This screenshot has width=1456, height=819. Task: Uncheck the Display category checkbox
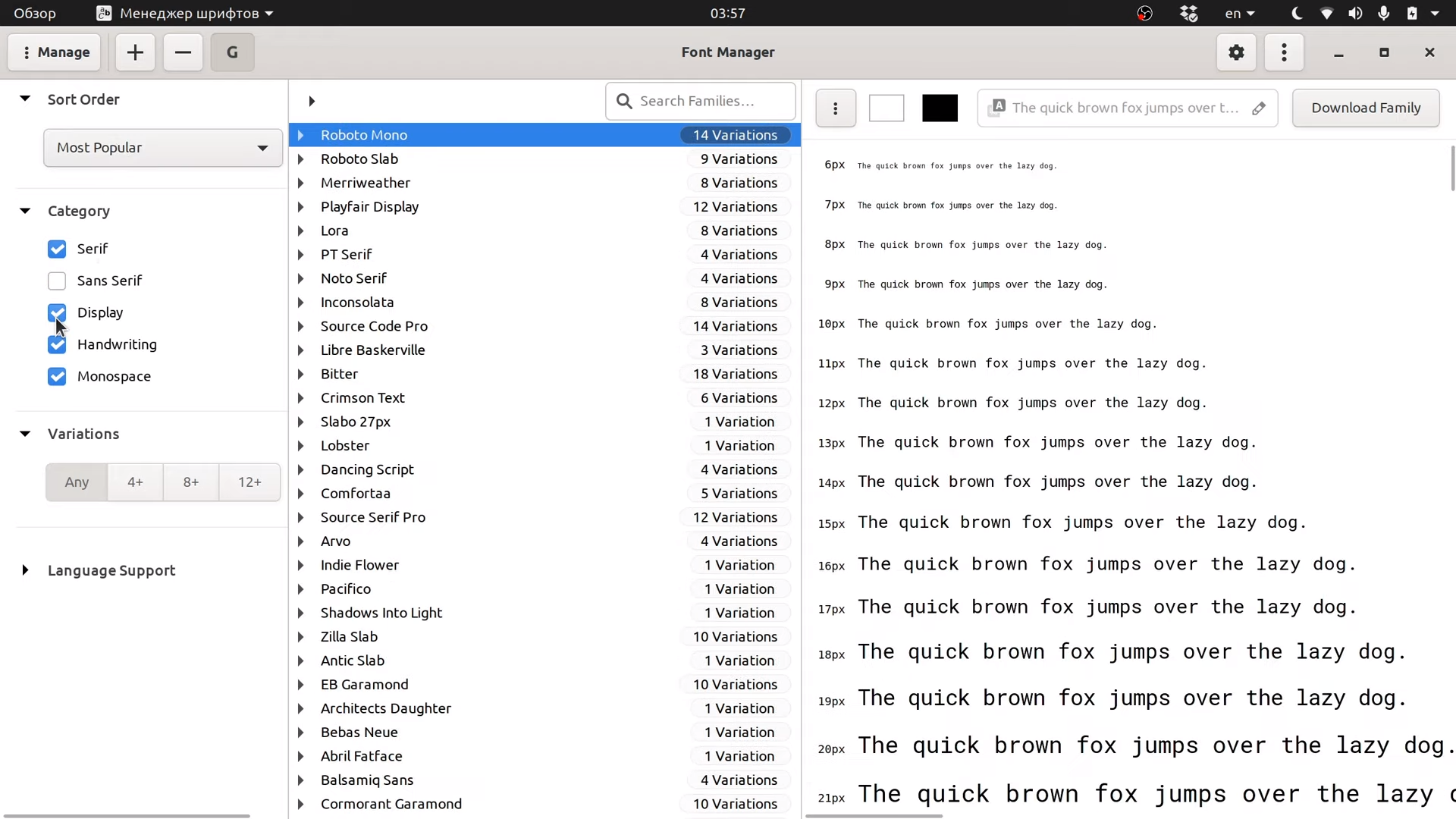pos(57,312)
